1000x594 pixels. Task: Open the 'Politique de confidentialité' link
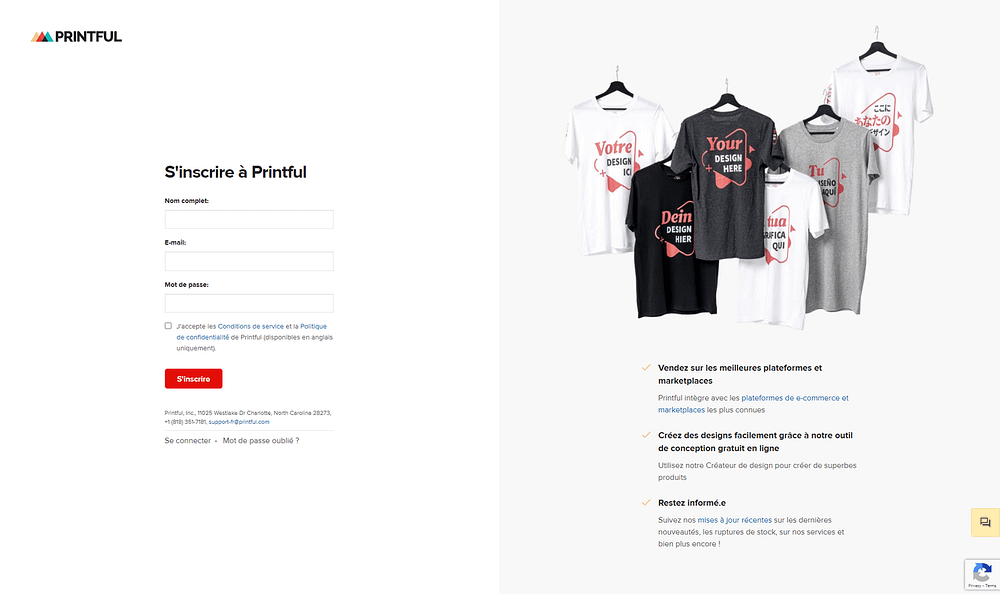[x=251, y=332]
